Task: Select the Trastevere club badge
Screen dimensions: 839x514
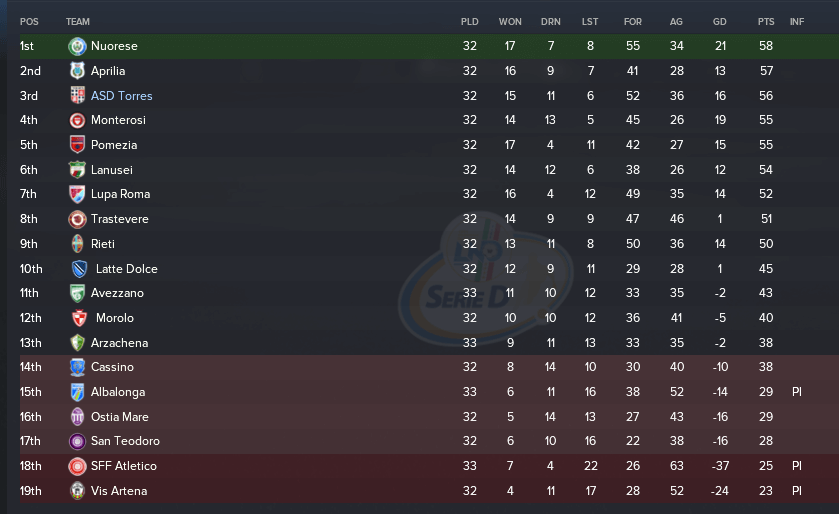Action: [77, 219]
